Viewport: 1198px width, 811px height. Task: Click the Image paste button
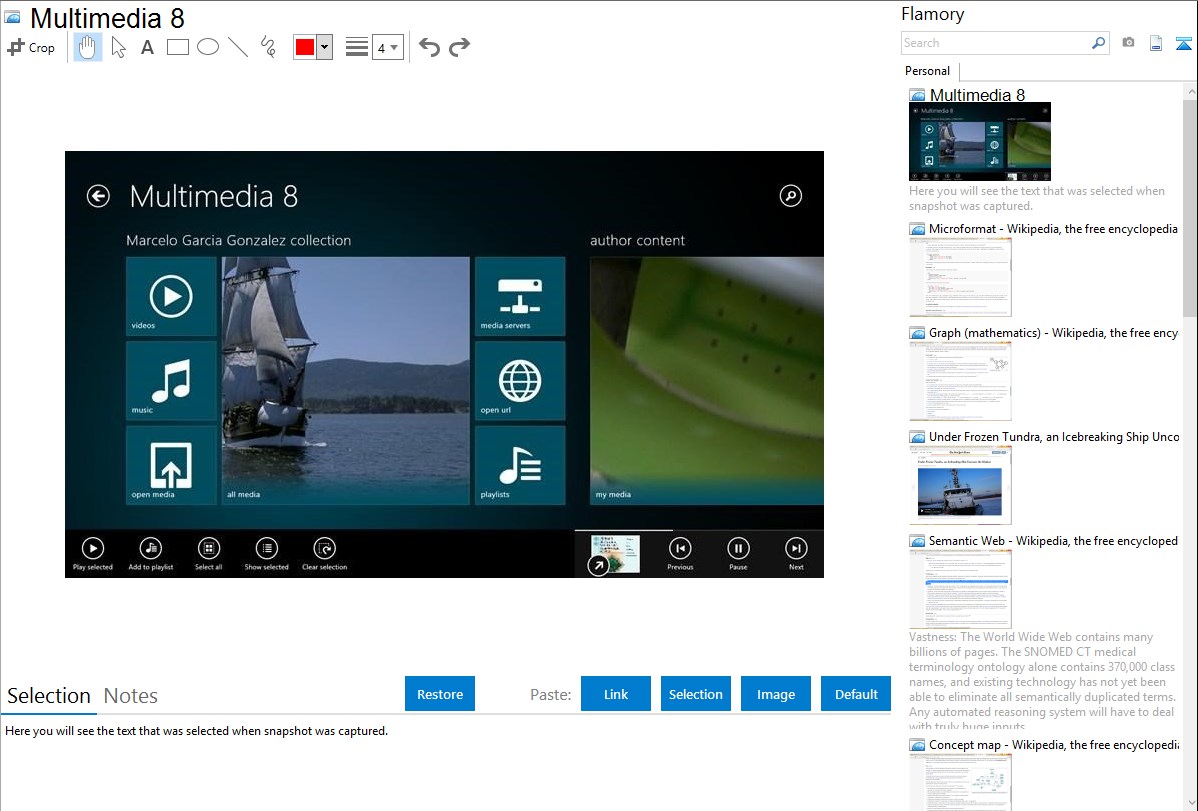pos(776,694)
